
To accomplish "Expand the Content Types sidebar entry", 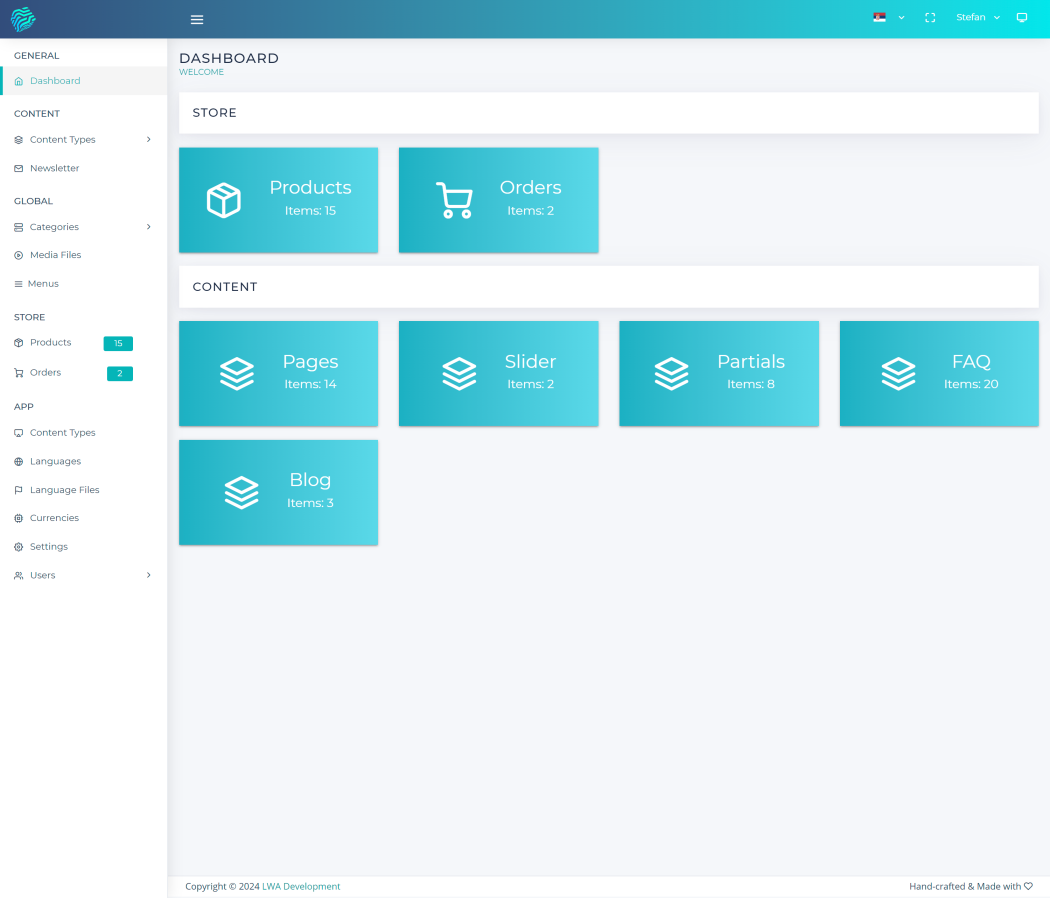I will (63, 139).
